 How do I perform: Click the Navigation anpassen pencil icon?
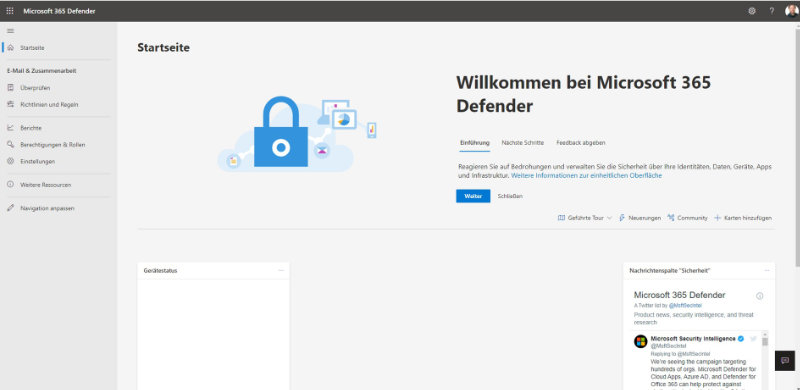11,208
